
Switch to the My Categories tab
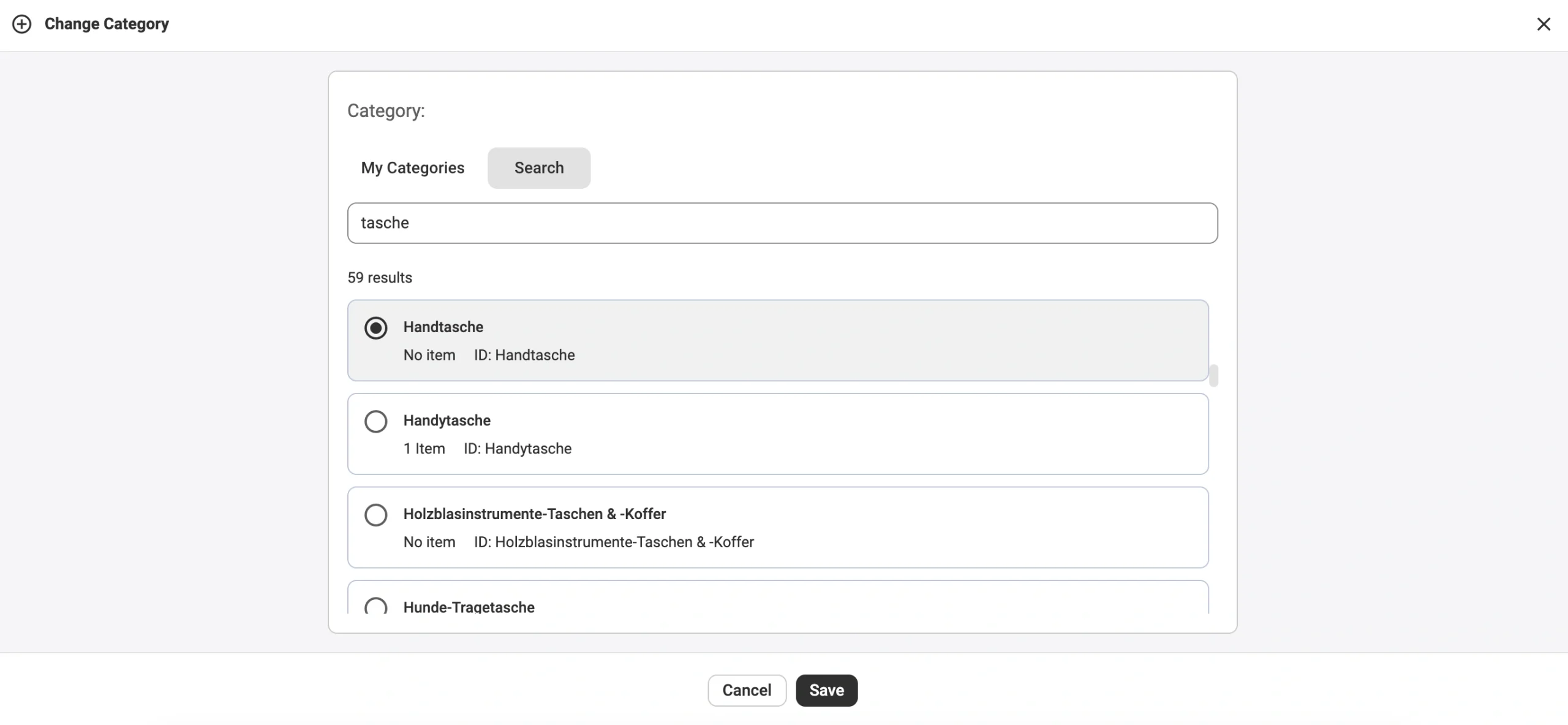click(x=412, y=167)
